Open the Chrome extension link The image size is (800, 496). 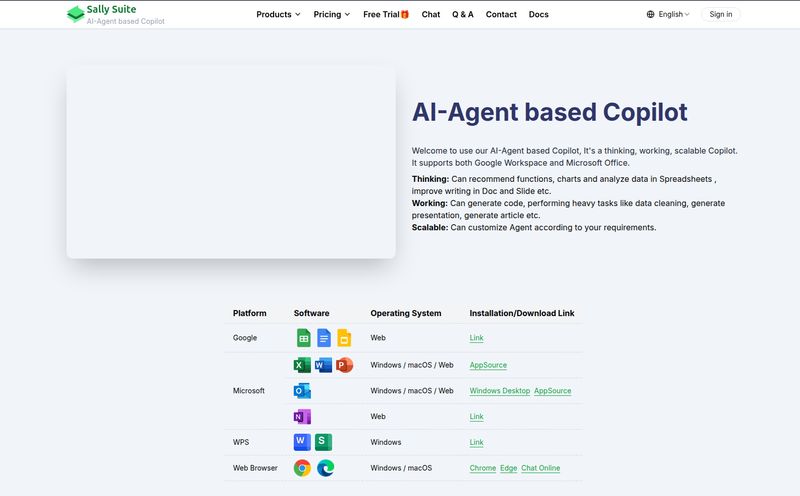point(483,468)
